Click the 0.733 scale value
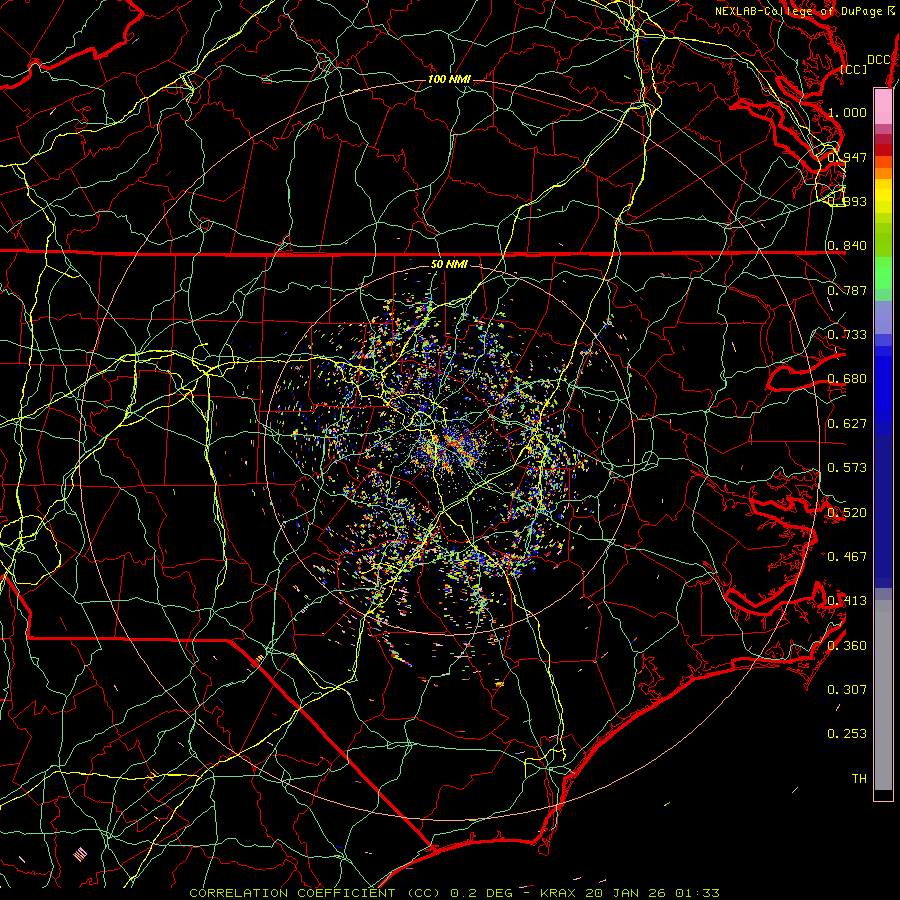Viewport: 900px width, 900px height. tap(847, 335)
